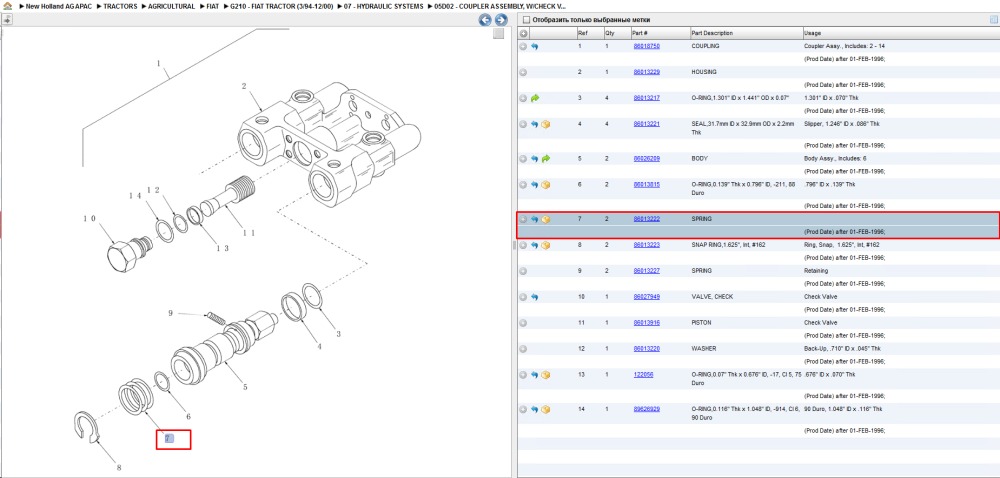Screen dimensions: 1000x478
Task: Select the 'HOUSING' description cell
Action: pos(704,72)
